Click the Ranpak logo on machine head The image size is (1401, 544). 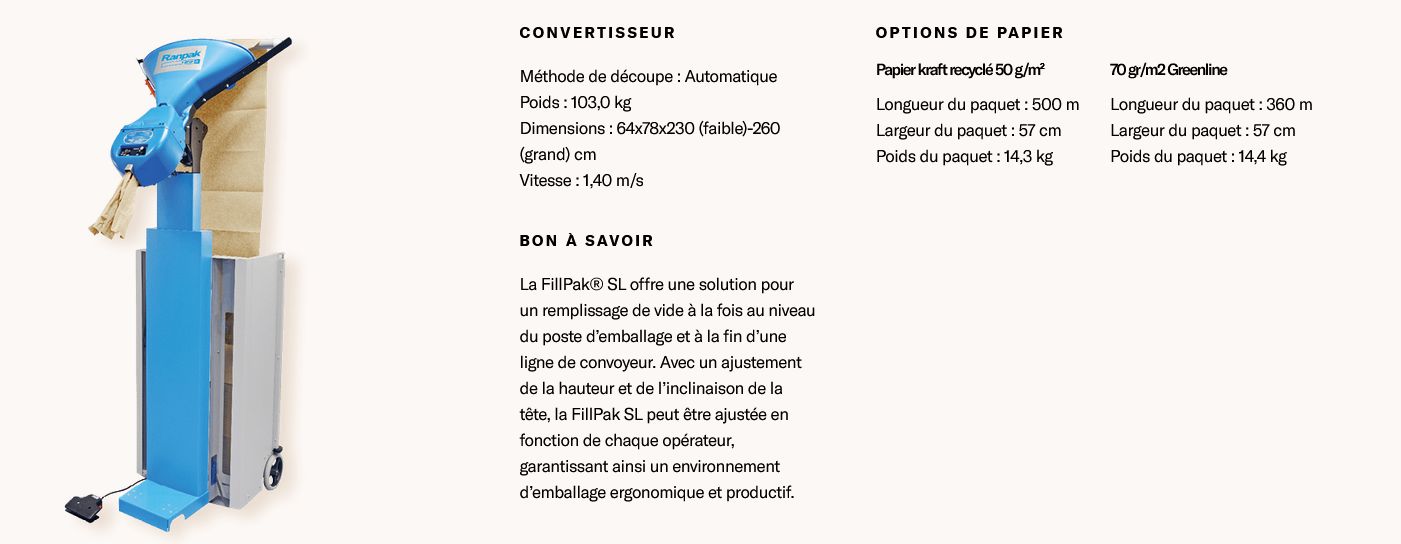(179, 58)
